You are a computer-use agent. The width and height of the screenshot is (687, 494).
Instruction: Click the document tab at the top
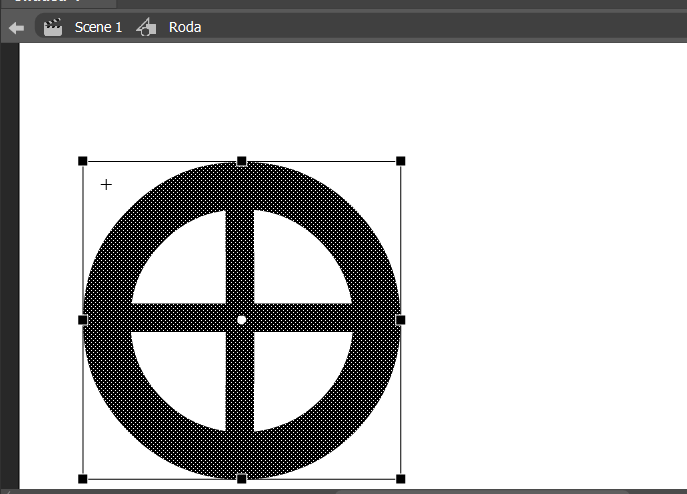click(x=58, y=3)
